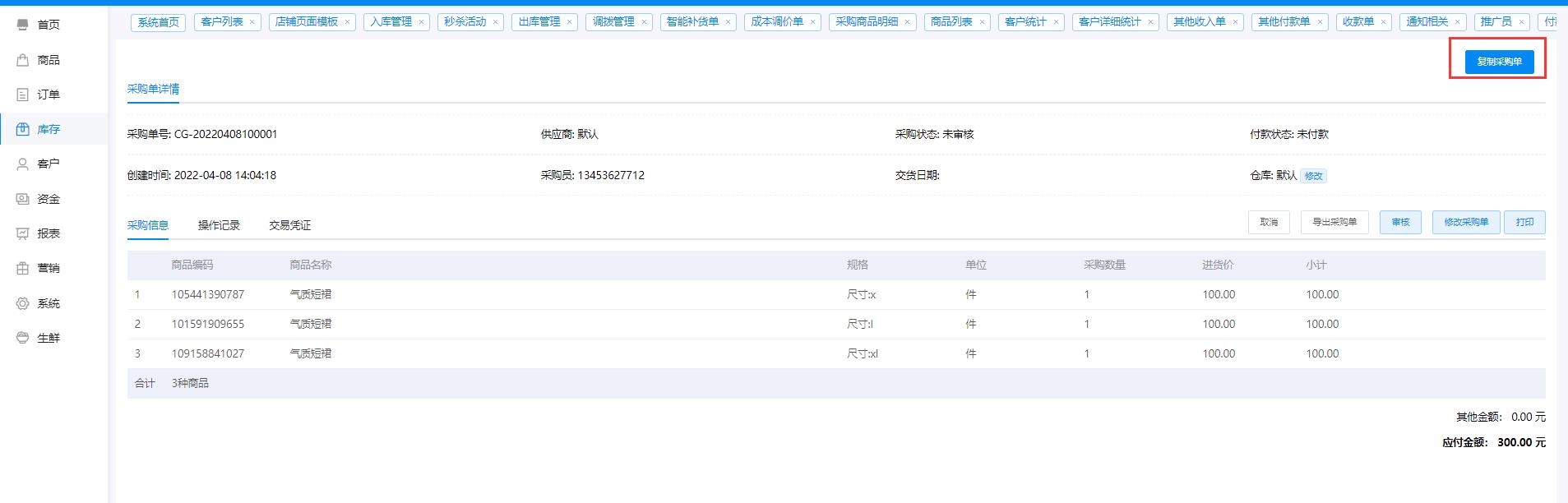Select the 客户 person icon in sidebar
The image size is (1568, 503).
pyautogui.click(x=23, y=164)
